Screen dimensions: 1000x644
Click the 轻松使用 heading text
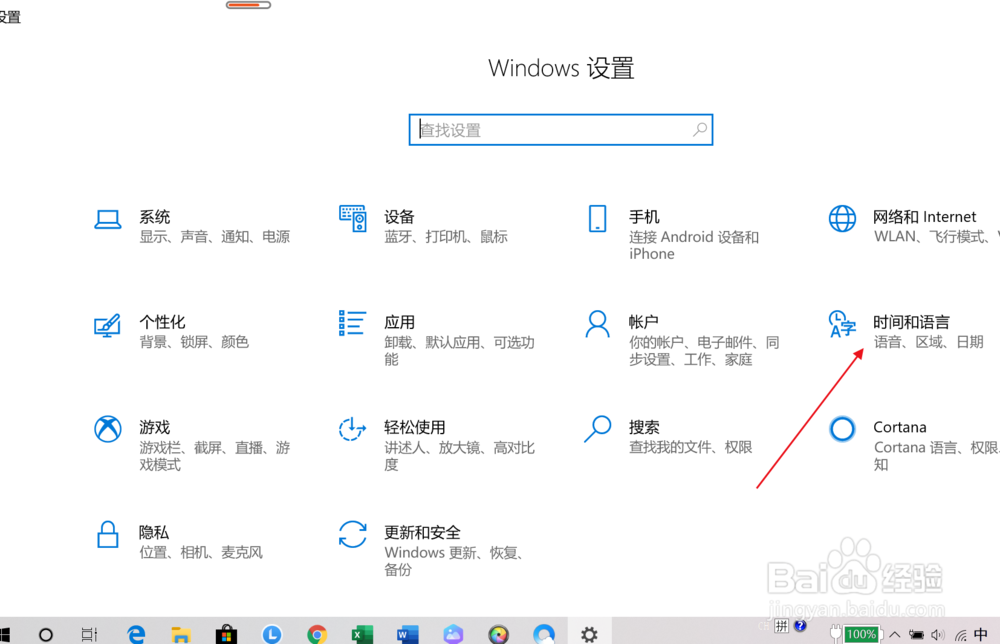pyautogui.click(x=415, y=427)
